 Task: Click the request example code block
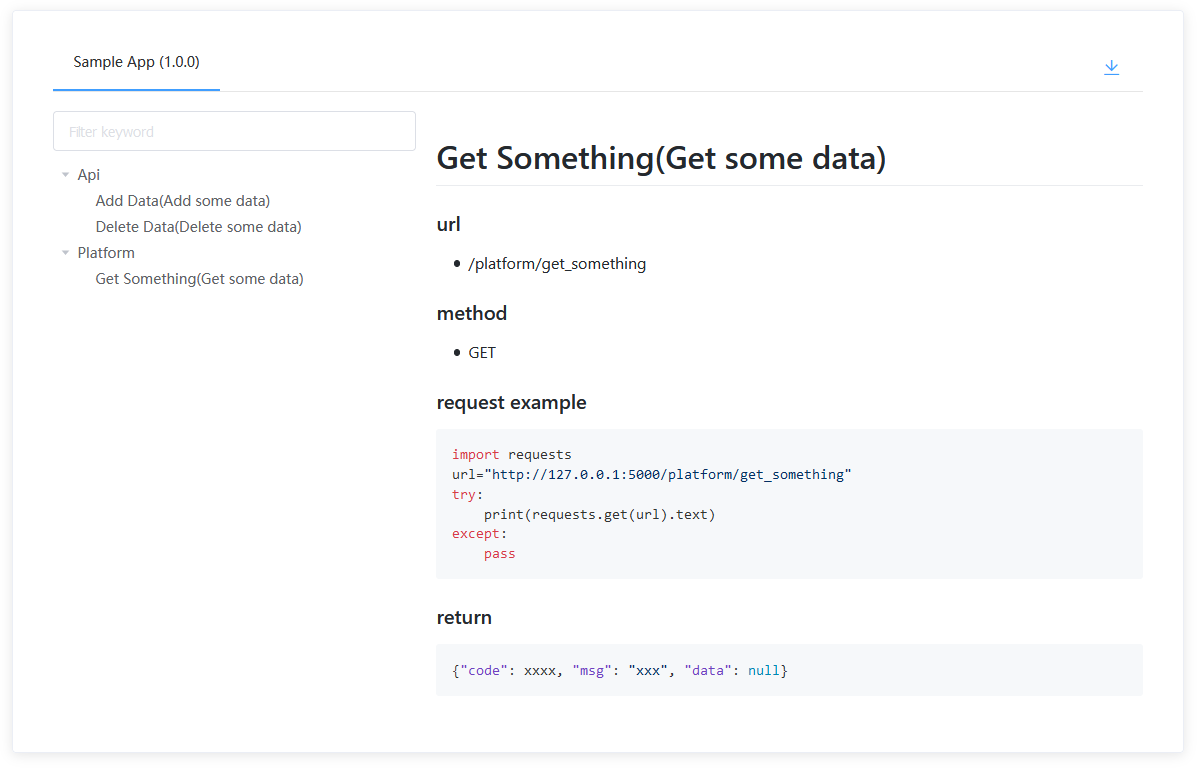pos(788,503)
